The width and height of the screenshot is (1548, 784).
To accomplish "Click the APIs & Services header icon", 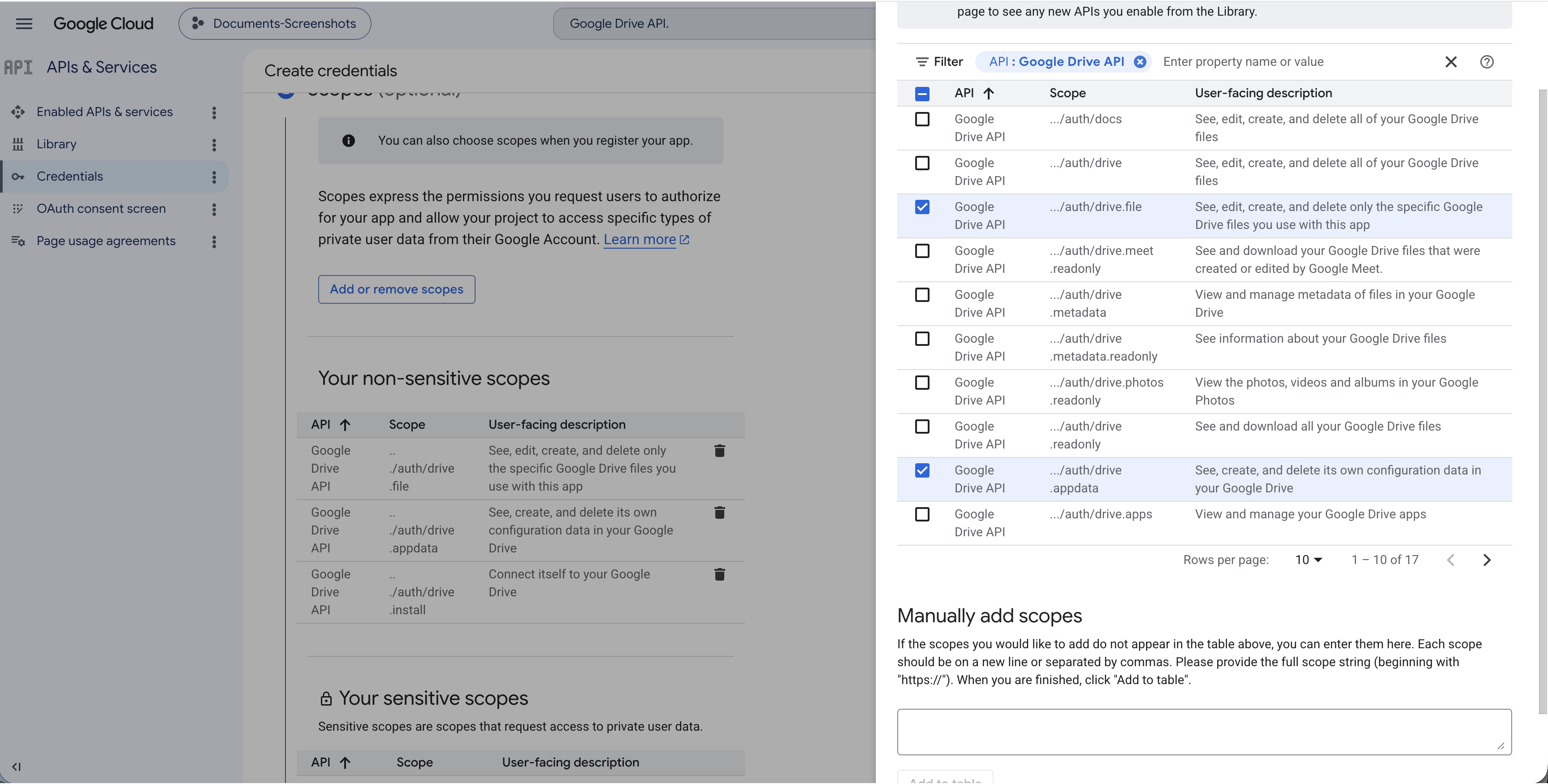I will pos(18,67).
